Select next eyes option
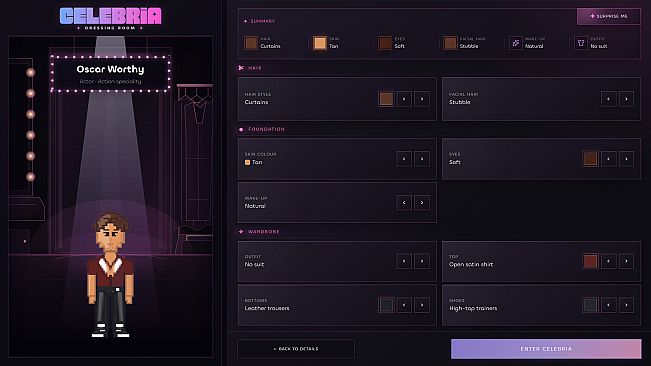 point(627,159)
